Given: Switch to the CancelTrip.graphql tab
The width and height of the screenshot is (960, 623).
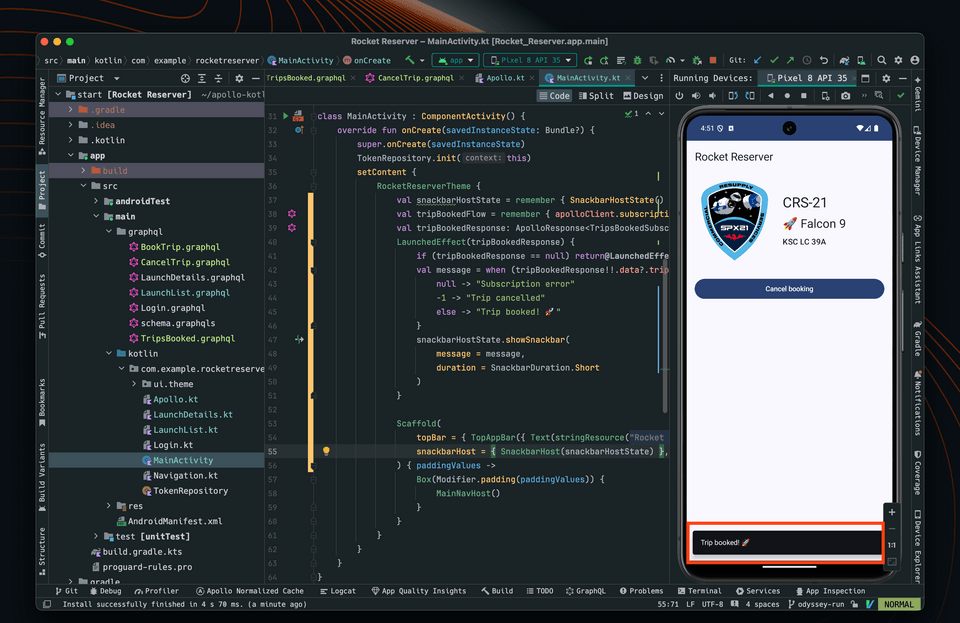Looking at the screenshot, I should pos(415,78).
